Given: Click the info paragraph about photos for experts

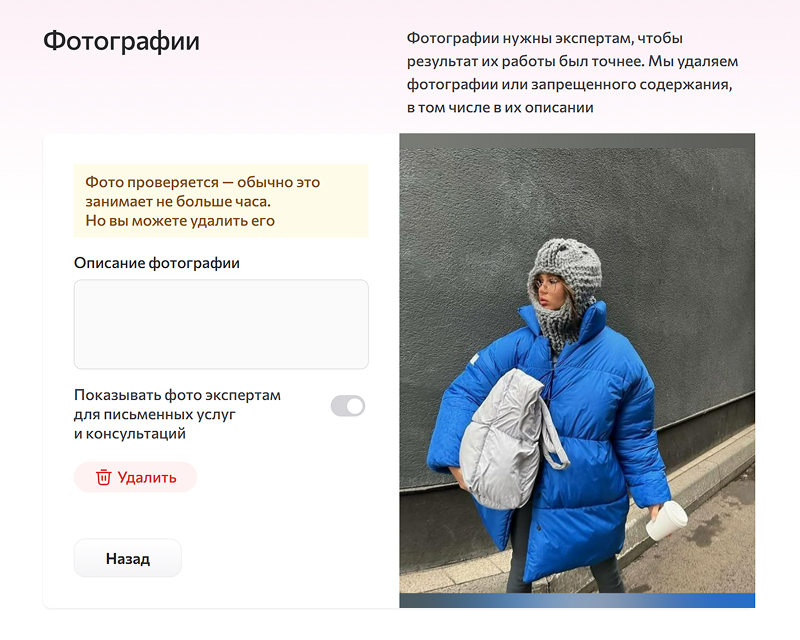Looking at the screenshot, I should 572,72.
